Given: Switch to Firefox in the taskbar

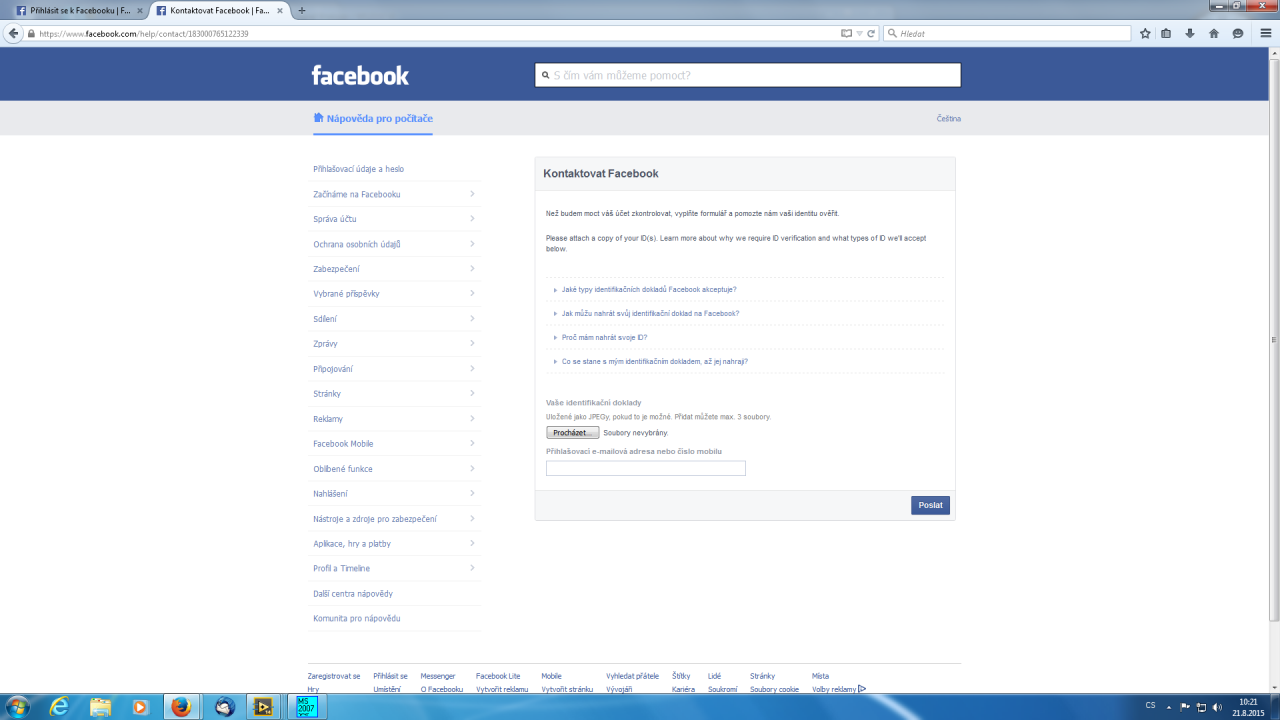Looking at the screenshot, I should [181, 706].
